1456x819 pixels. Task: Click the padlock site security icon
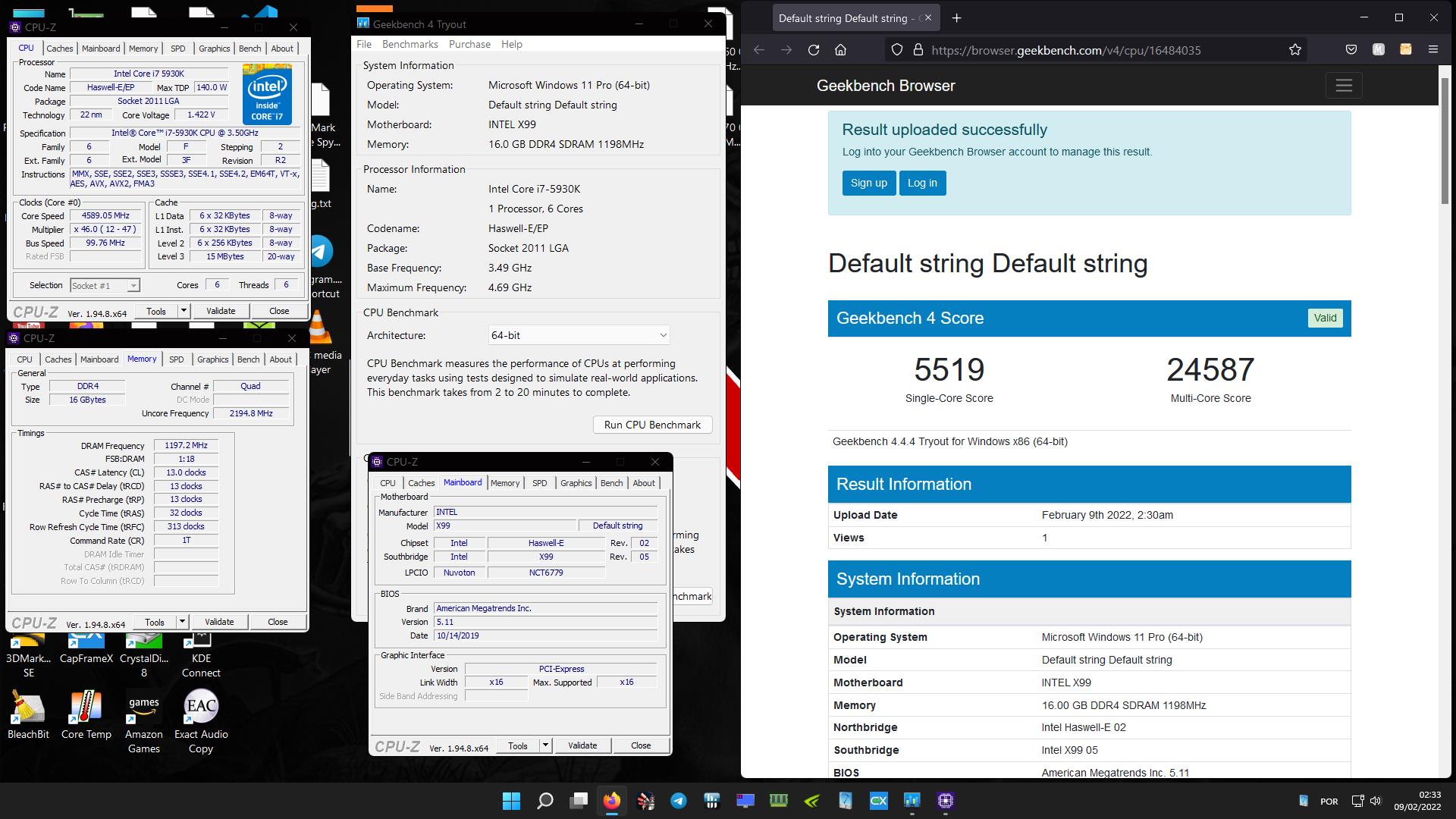click(918, 50)
